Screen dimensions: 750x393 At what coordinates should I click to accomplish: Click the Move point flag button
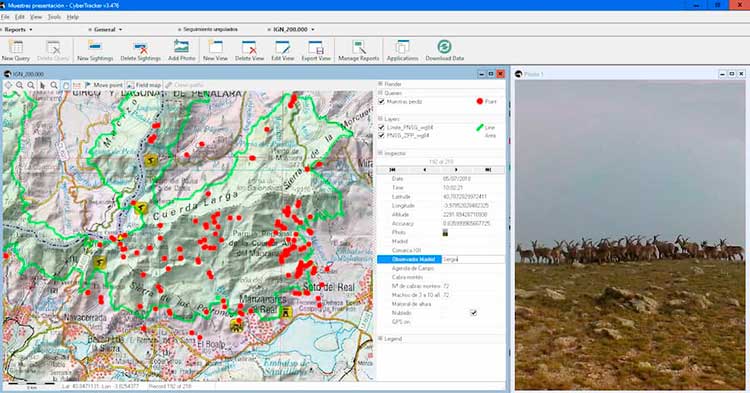click(x=104, y=85)
